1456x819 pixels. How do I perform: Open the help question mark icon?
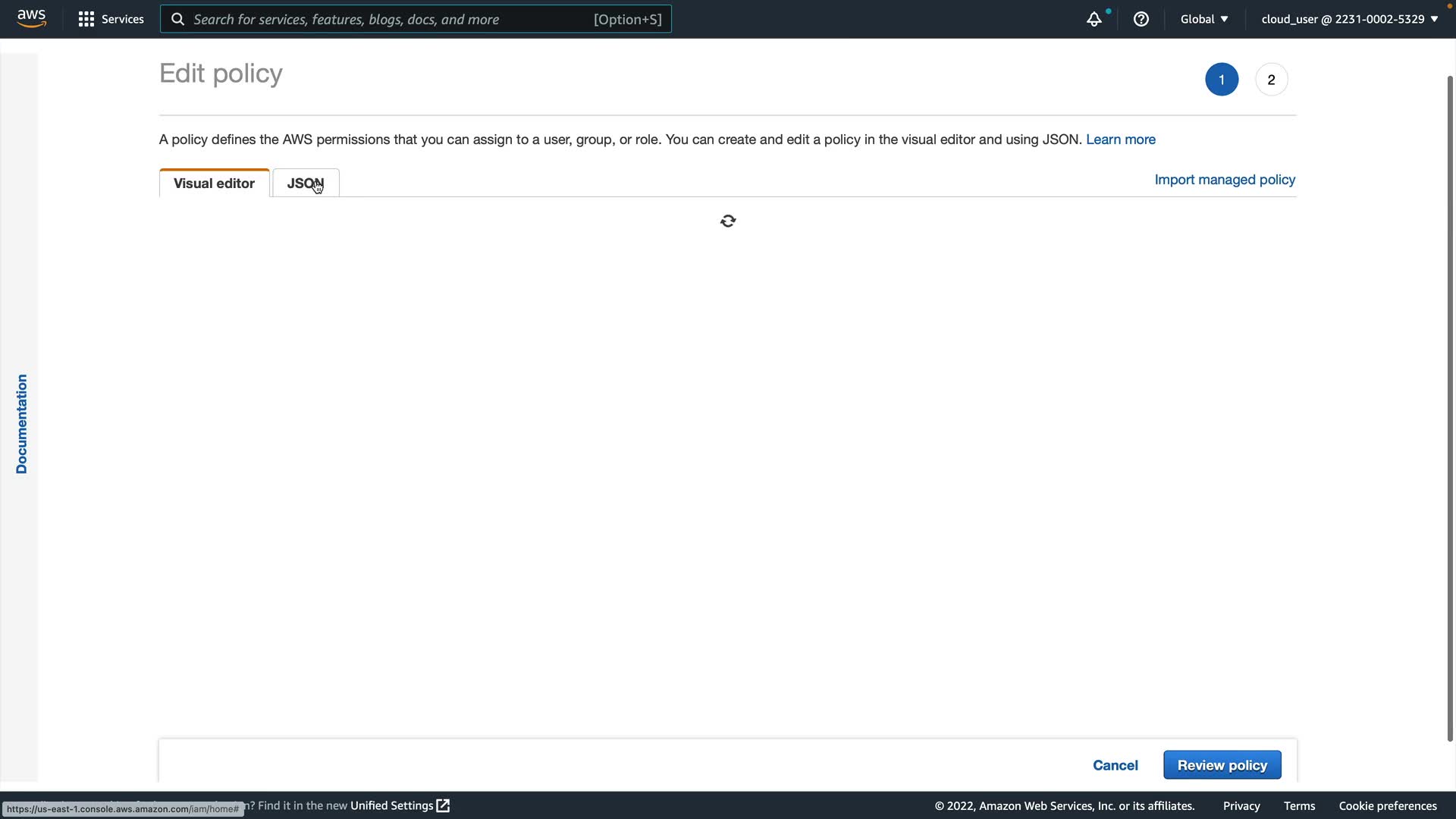pos(1141,19)
